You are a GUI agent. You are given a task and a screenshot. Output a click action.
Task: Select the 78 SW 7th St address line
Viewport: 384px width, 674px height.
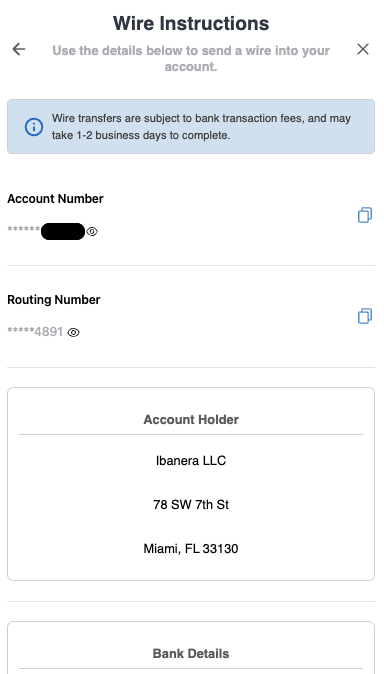click(x=191, y=504)
